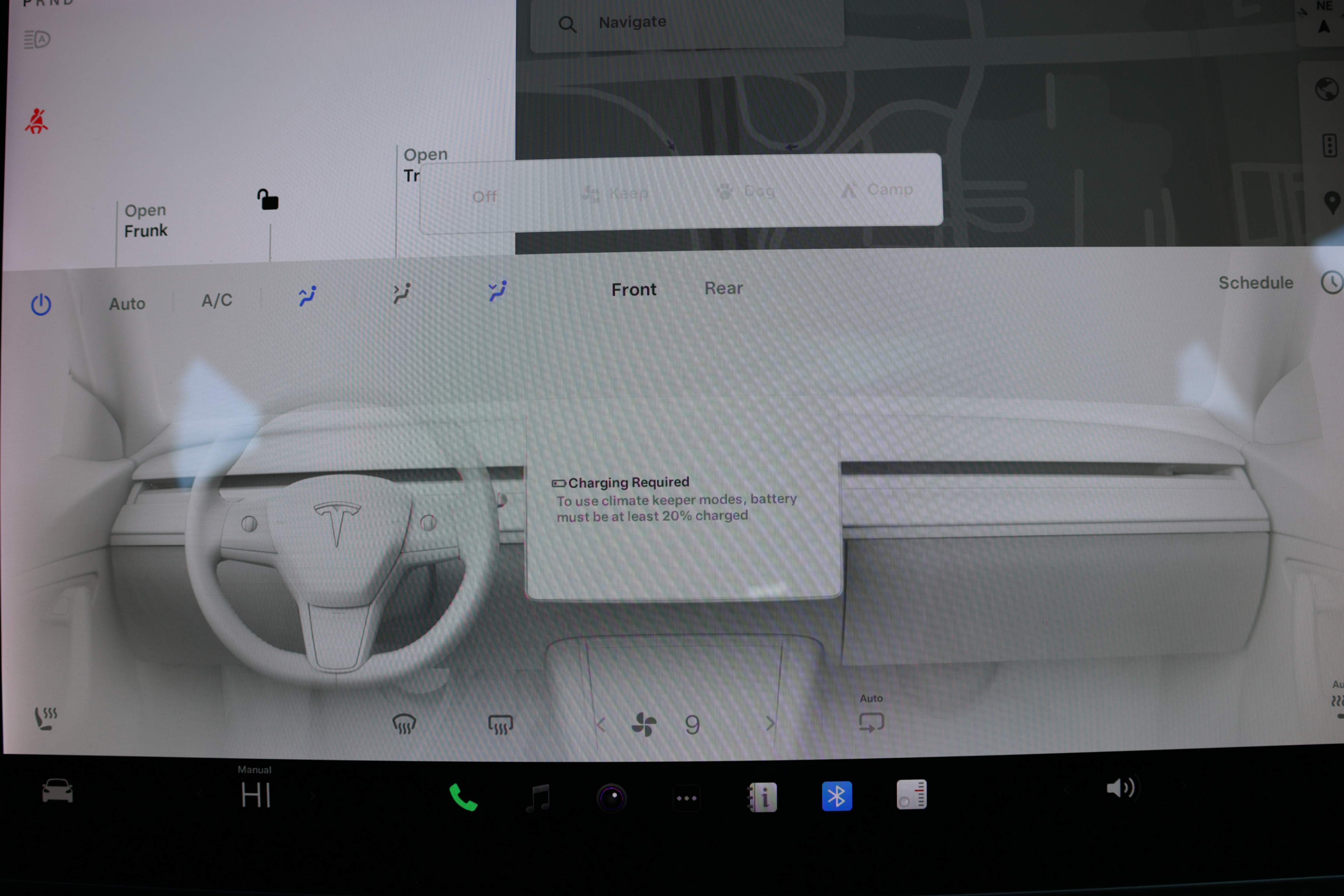Toggle climate power button

tap(40, 305)
